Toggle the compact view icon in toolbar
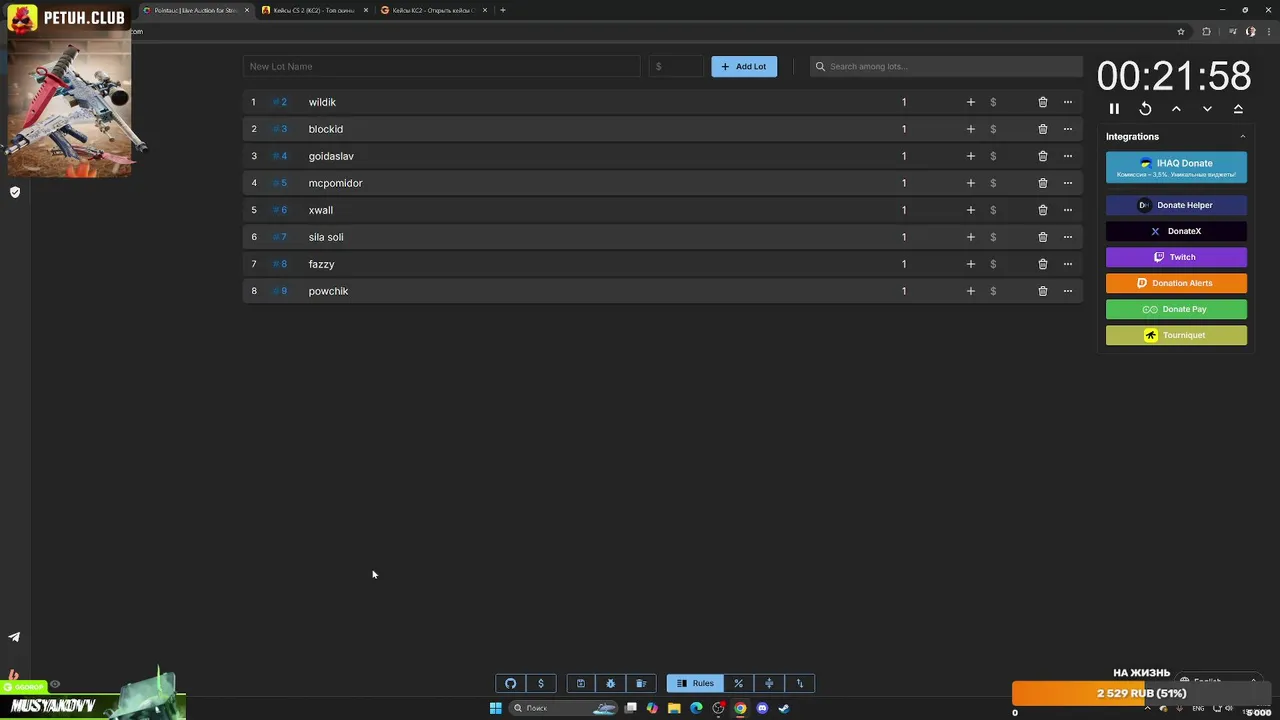1280x720 pixels. 769,684
